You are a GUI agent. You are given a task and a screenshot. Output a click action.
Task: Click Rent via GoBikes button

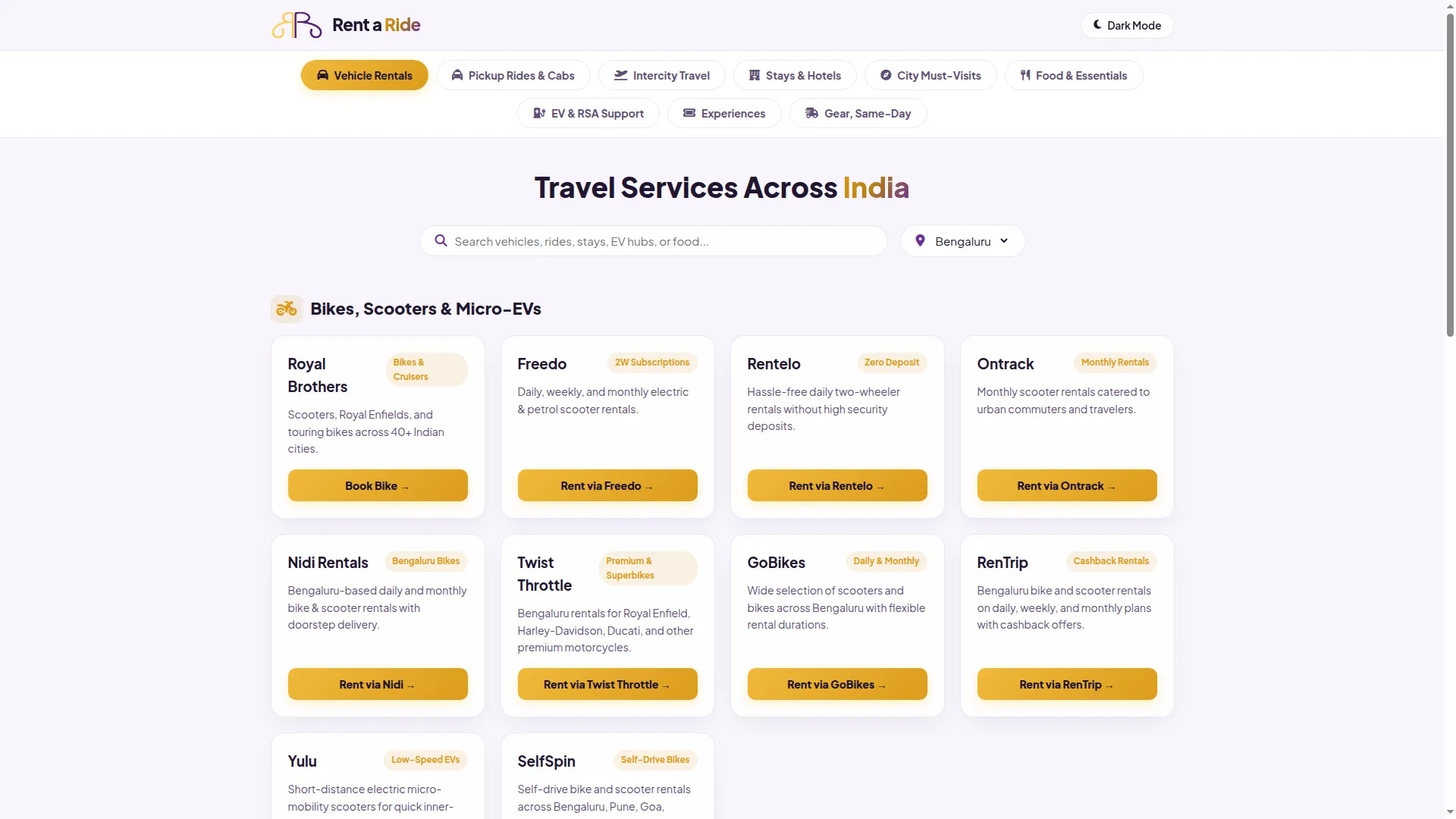click(837, 684)
